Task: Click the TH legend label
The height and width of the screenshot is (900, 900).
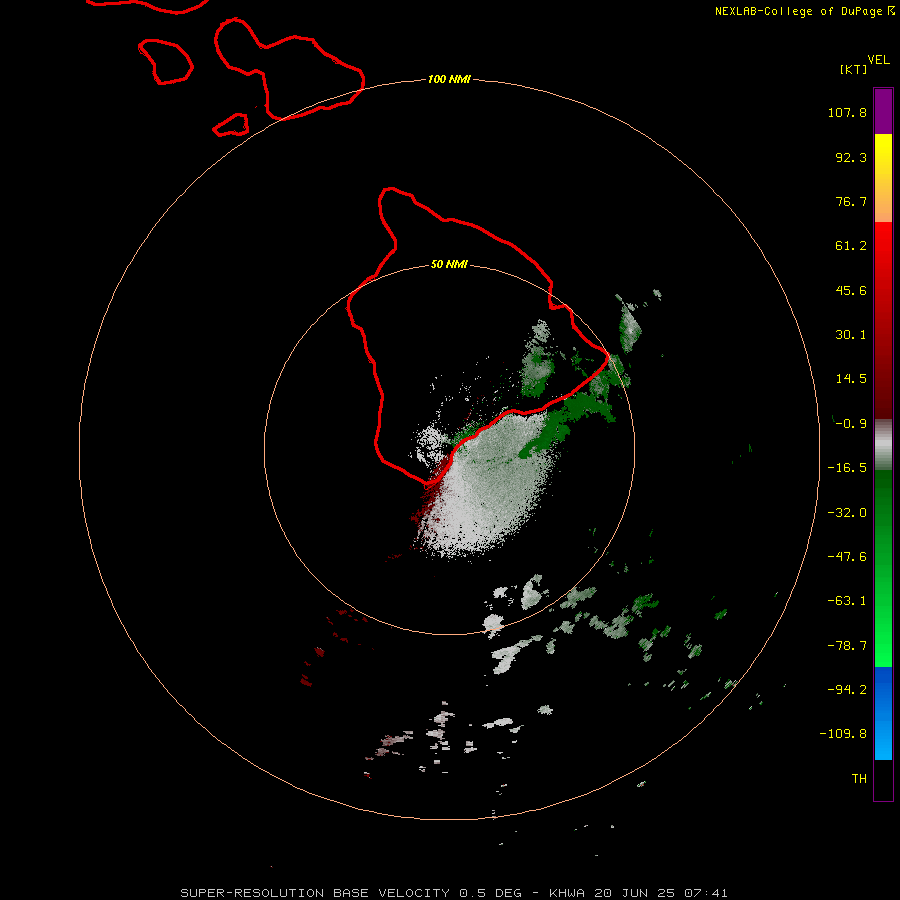Action: [x=859, y=778]
